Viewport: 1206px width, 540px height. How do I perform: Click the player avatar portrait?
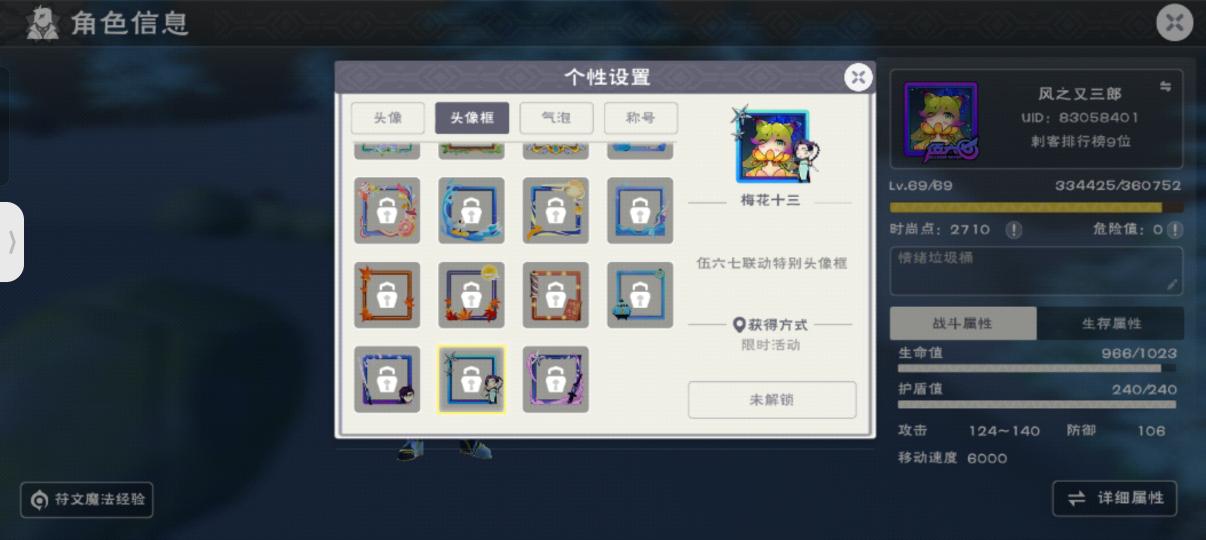(941, 120)
